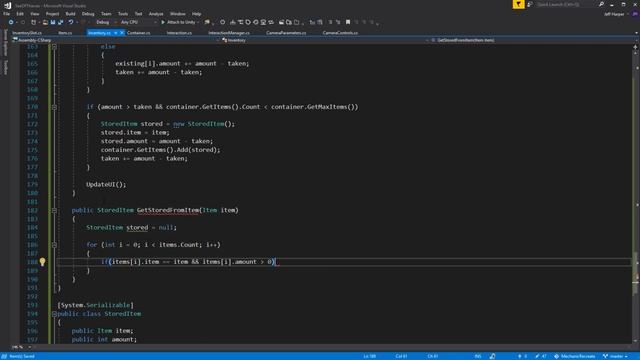640x360 pixels.
Task: Open the open-documents list arrow at tab strip end
Action: click(636, 33)
